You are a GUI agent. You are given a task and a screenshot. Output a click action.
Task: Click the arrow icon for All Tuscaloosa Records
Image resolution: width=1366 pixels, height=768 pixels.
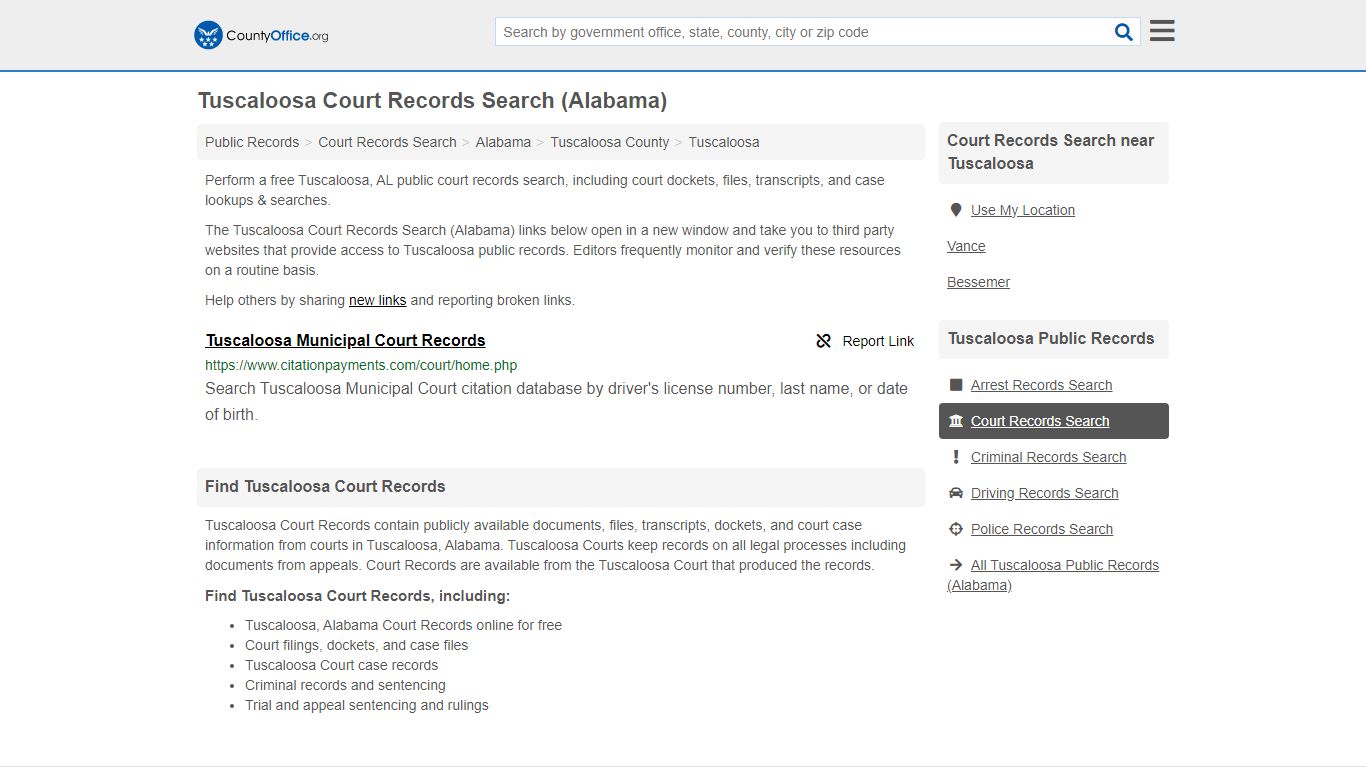(x=956, y=565)
